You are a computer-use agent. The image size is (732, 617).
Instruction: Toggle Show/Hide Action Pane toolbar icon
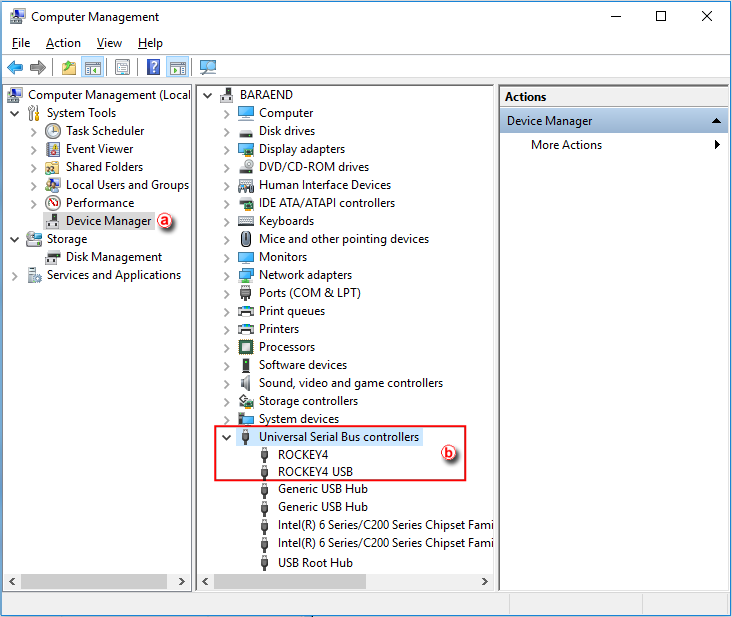pos(178,68)
